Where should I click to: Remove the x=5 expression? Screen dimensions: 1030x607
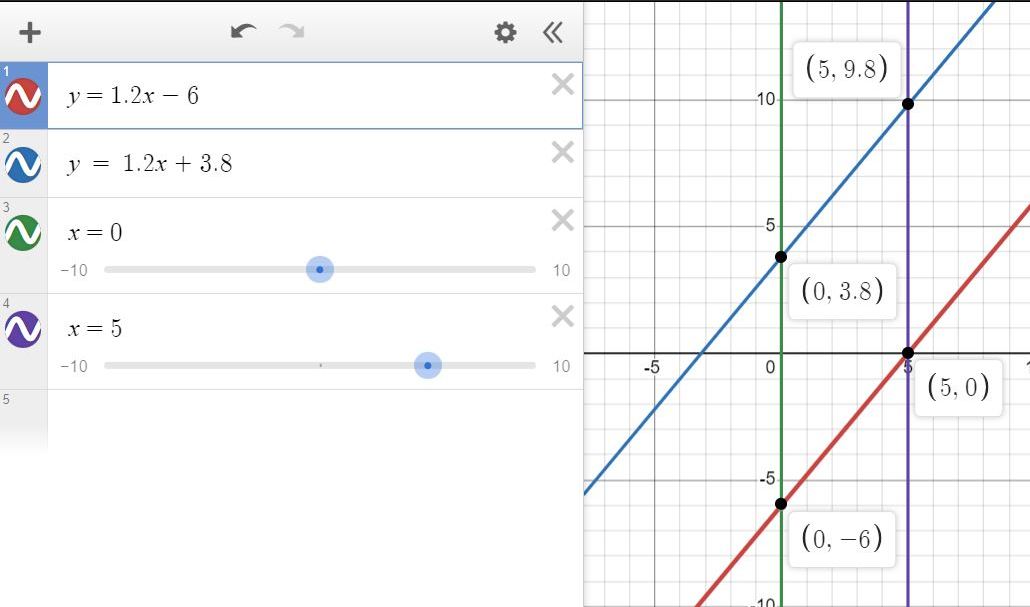563,317
